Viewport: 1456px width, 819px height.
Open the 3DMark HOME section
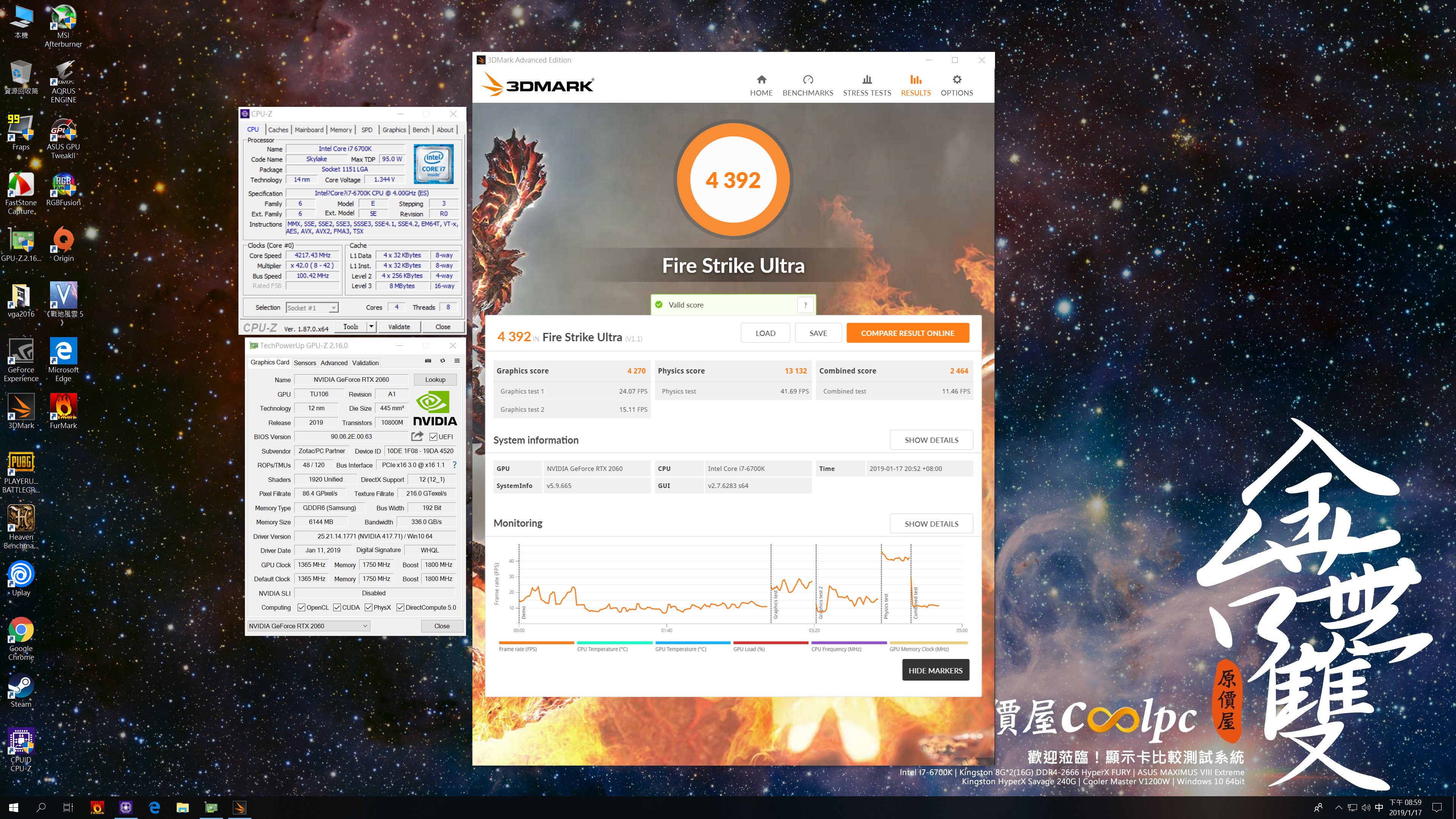coord(761,85)
